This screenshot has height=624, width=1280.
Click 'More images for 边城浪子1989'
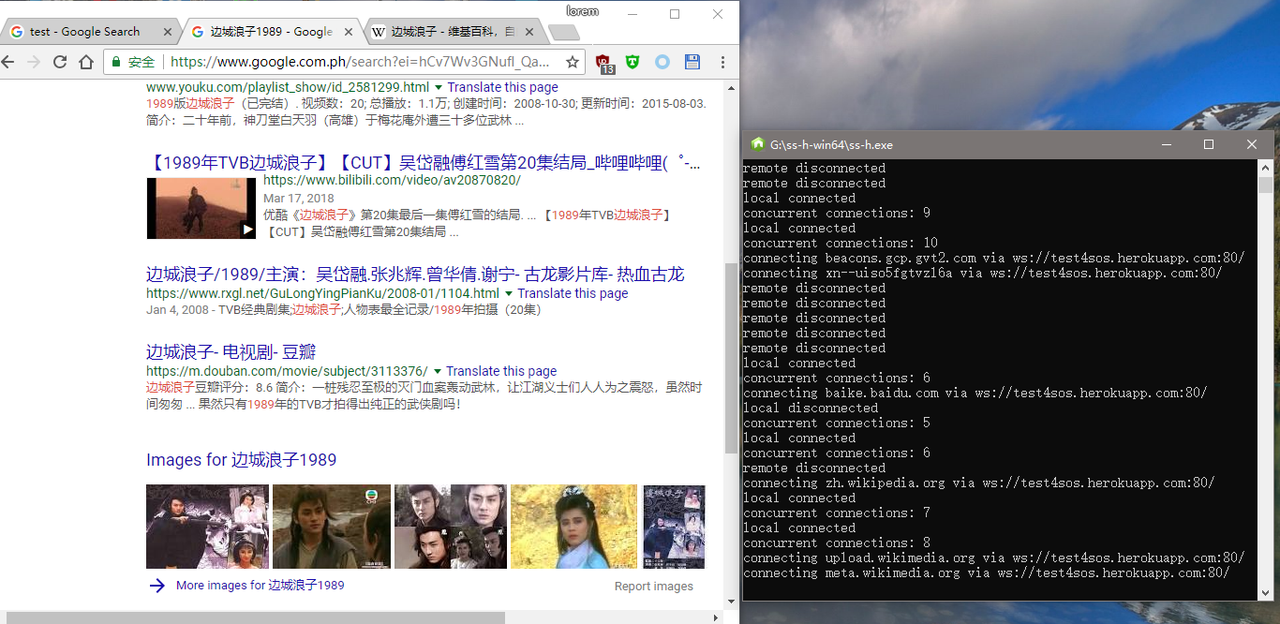click(260, 586)
